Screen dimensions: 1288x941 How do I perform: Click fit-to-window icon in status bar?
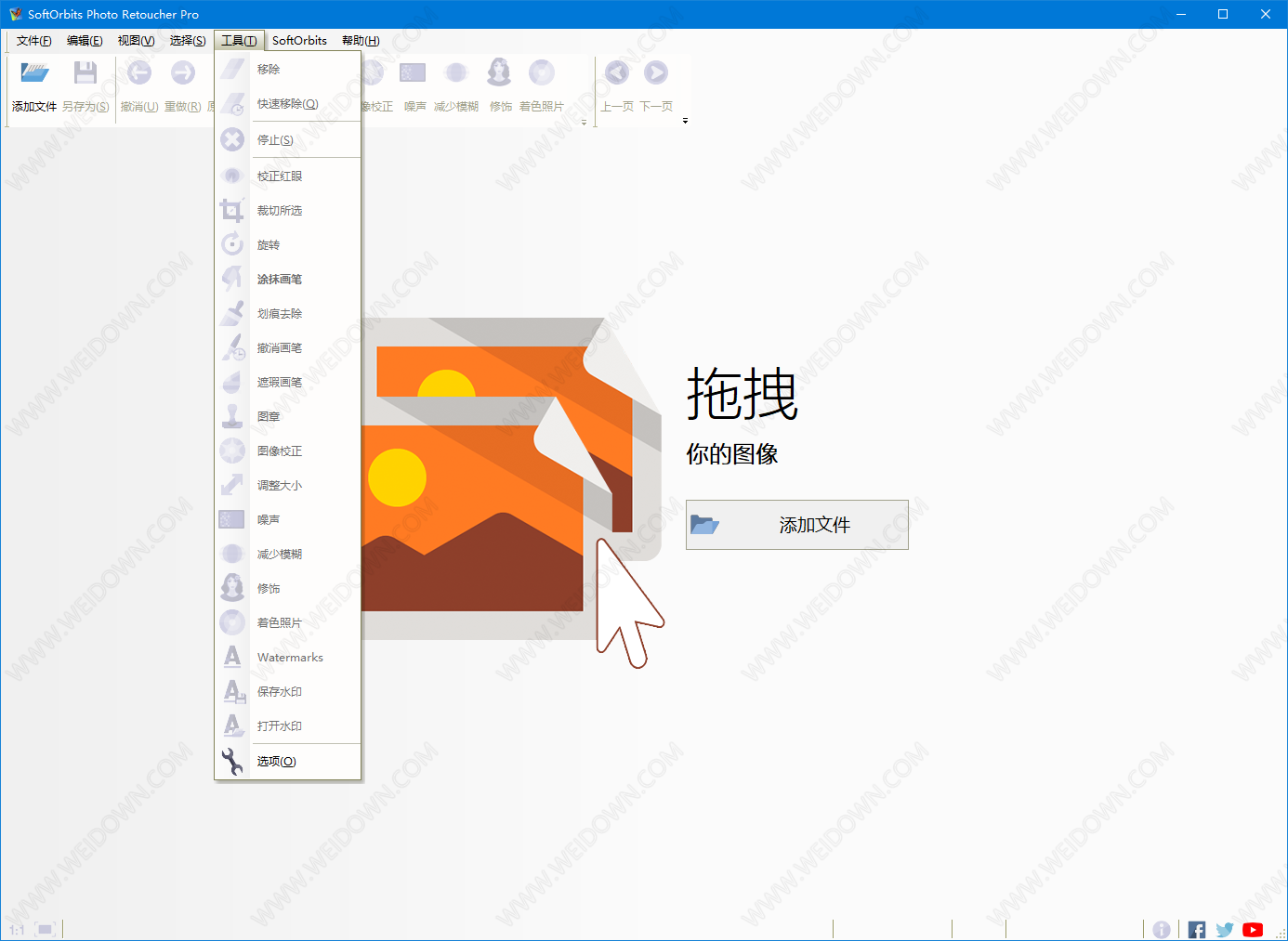(46, 929)
